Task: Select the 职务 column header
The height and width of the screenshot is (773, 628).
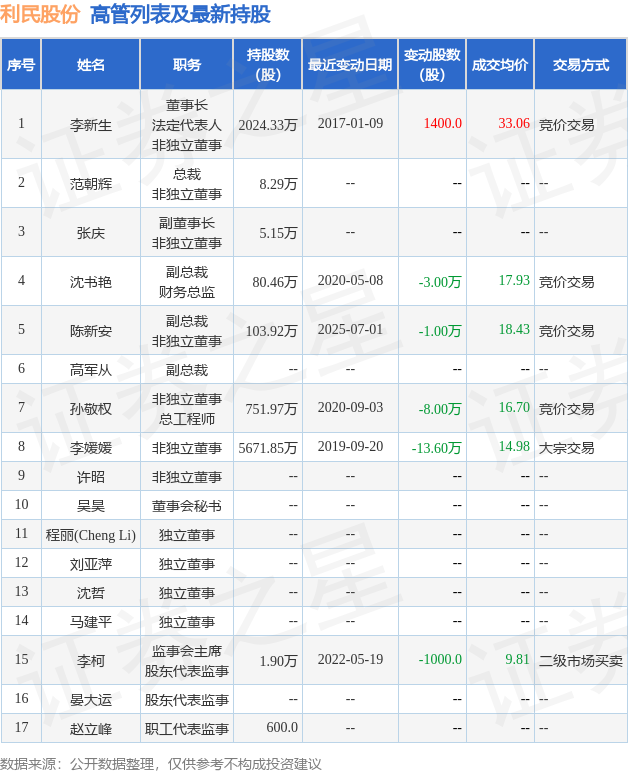Action: (186, 65)
